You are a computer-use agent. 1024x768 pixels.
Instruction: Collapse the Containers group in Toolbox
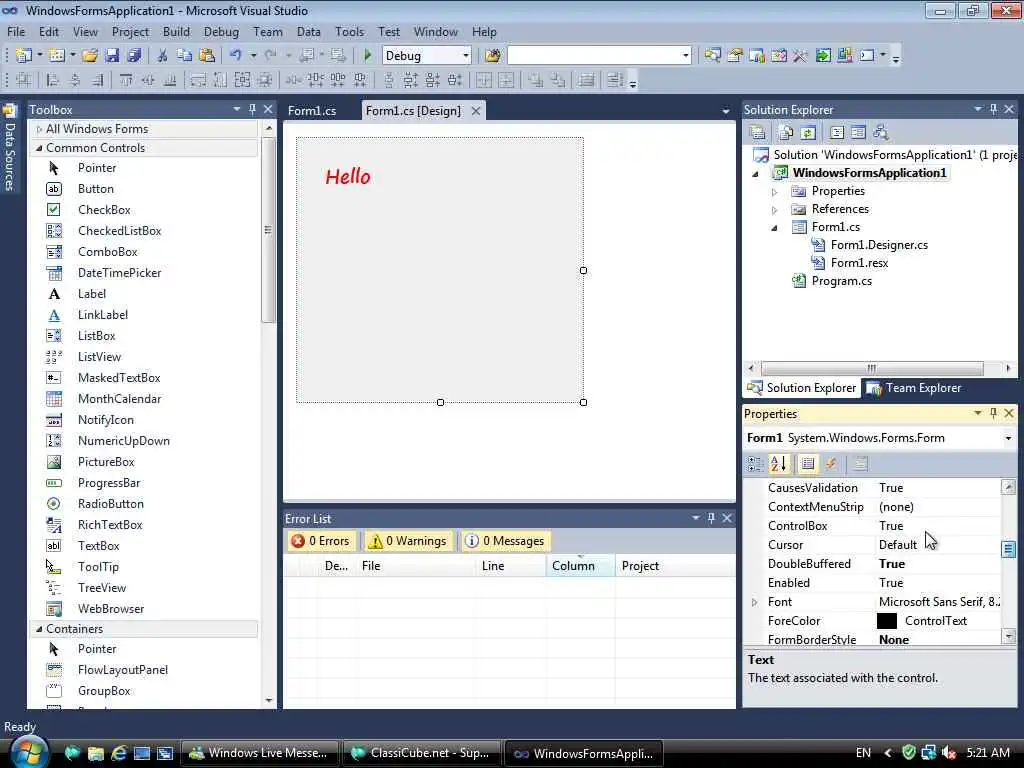39,629
